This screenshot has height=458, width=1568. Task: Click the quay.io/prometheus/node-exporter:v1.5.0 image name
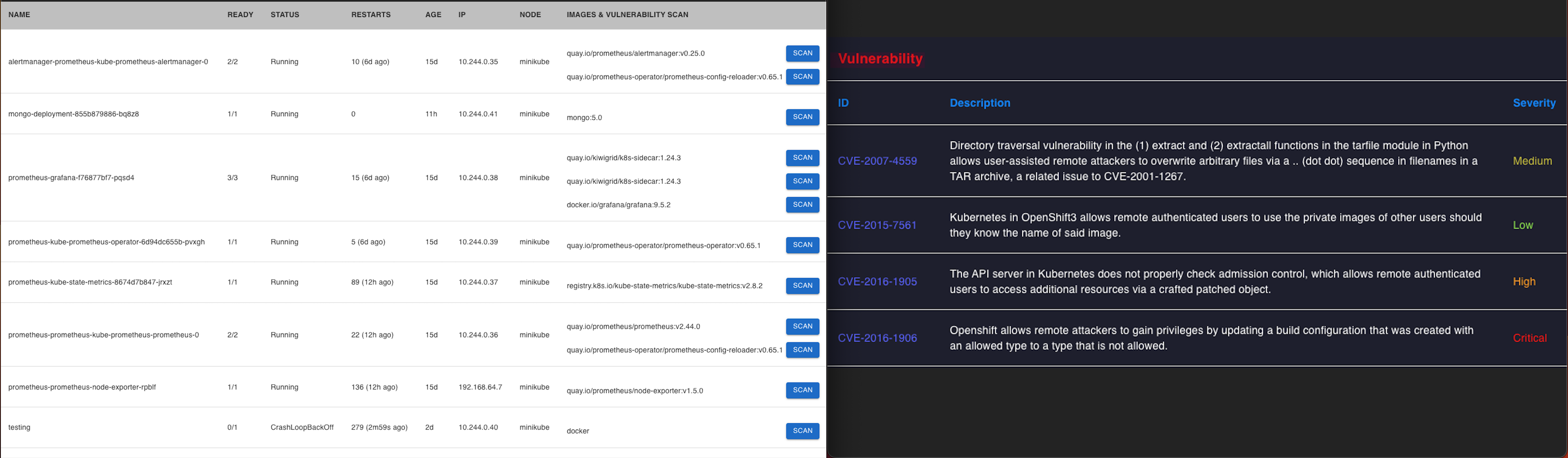point(635,391)
